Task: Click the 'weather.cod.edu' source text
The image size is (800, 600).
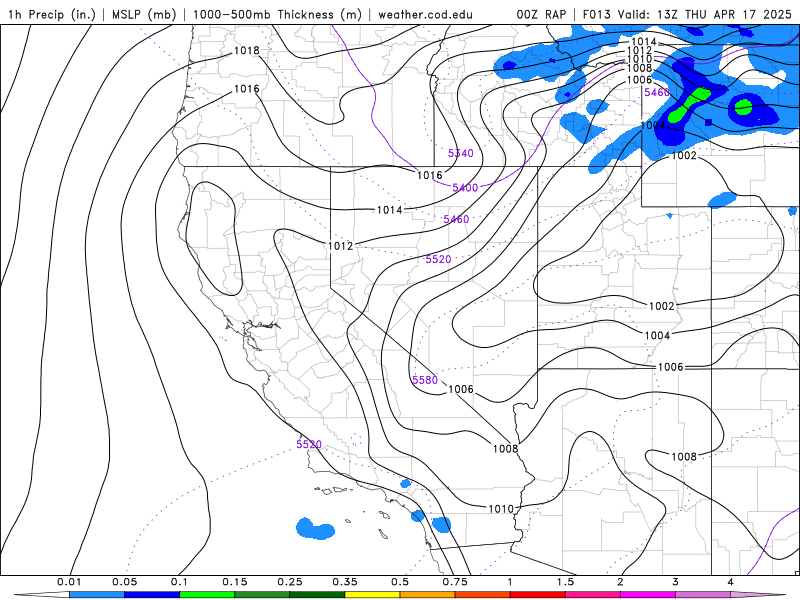Action: (x=425, y=14)
